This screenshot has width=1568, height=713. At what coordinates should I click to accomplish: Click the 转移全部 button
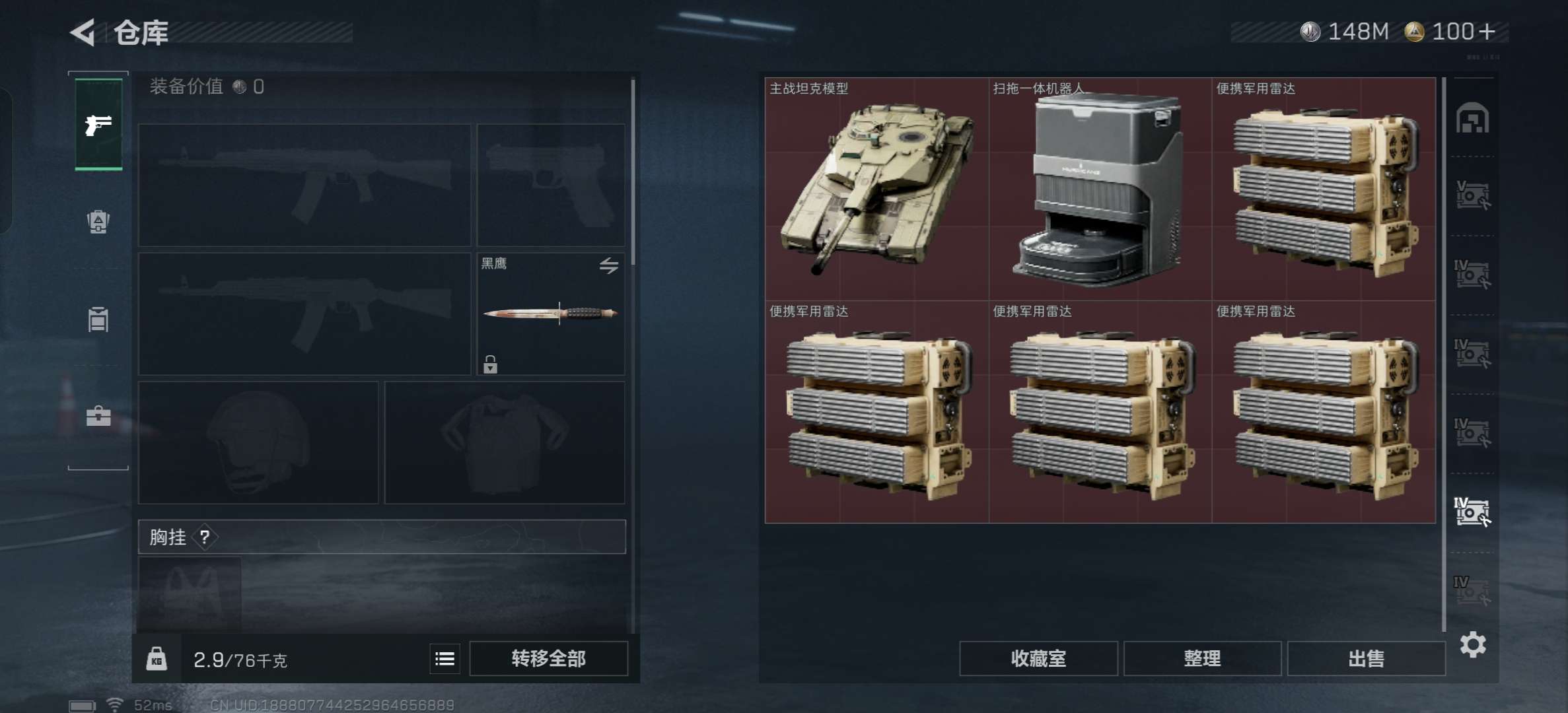(x=548, y=659)
